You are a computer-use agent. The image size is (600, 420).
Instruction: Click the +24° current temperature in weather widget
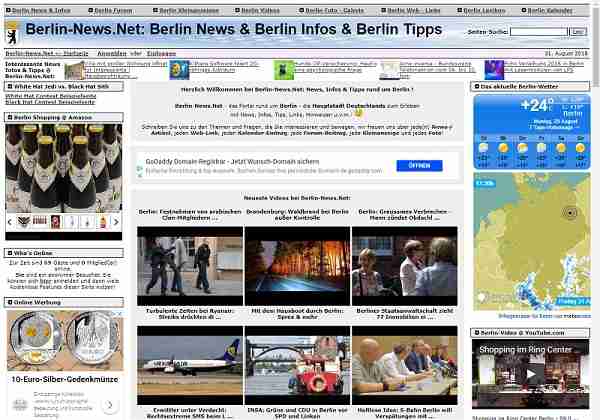click(x=537, y=105)
